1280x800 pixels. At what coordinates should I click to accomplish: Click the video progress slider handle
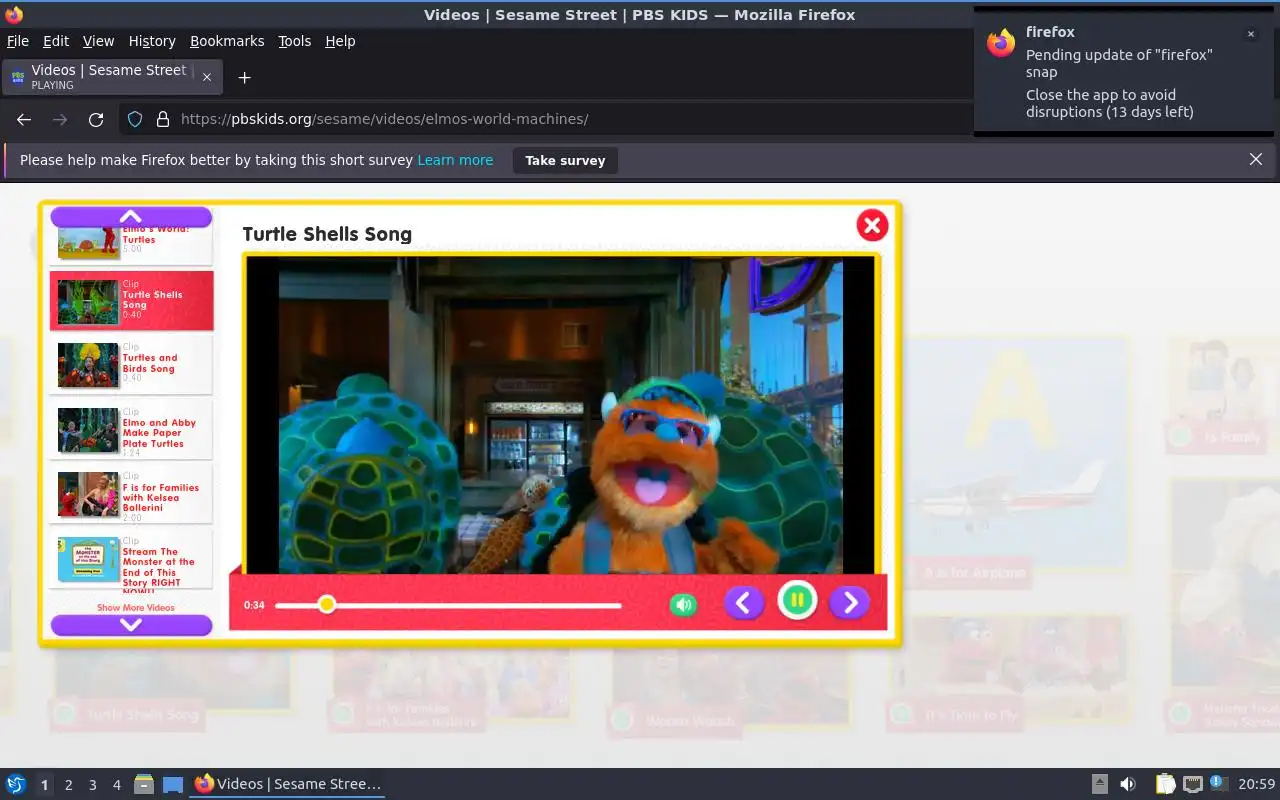327,604
